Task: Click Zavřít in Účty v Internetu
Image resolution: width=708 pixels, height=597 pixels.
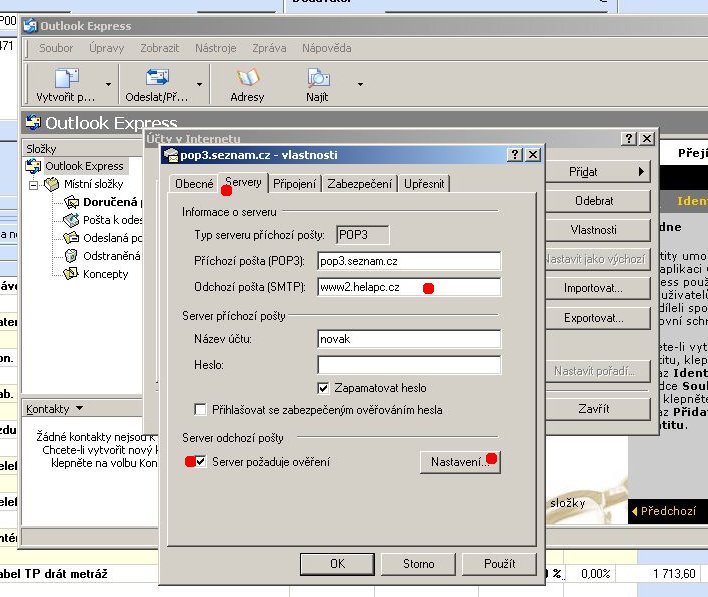Action: coord(598,409)
